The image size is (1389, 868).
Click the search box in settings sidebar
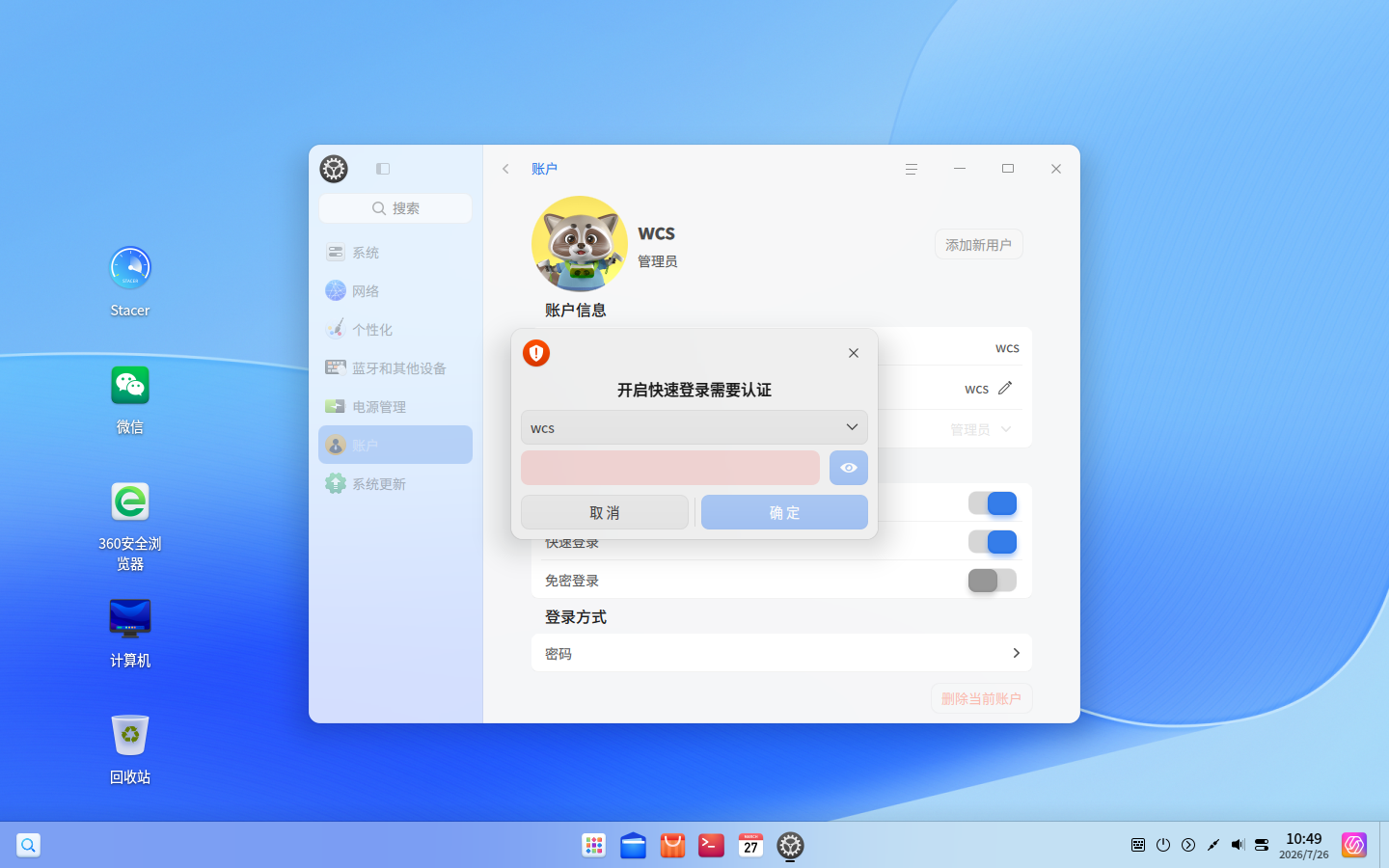[x=395, y=208]
